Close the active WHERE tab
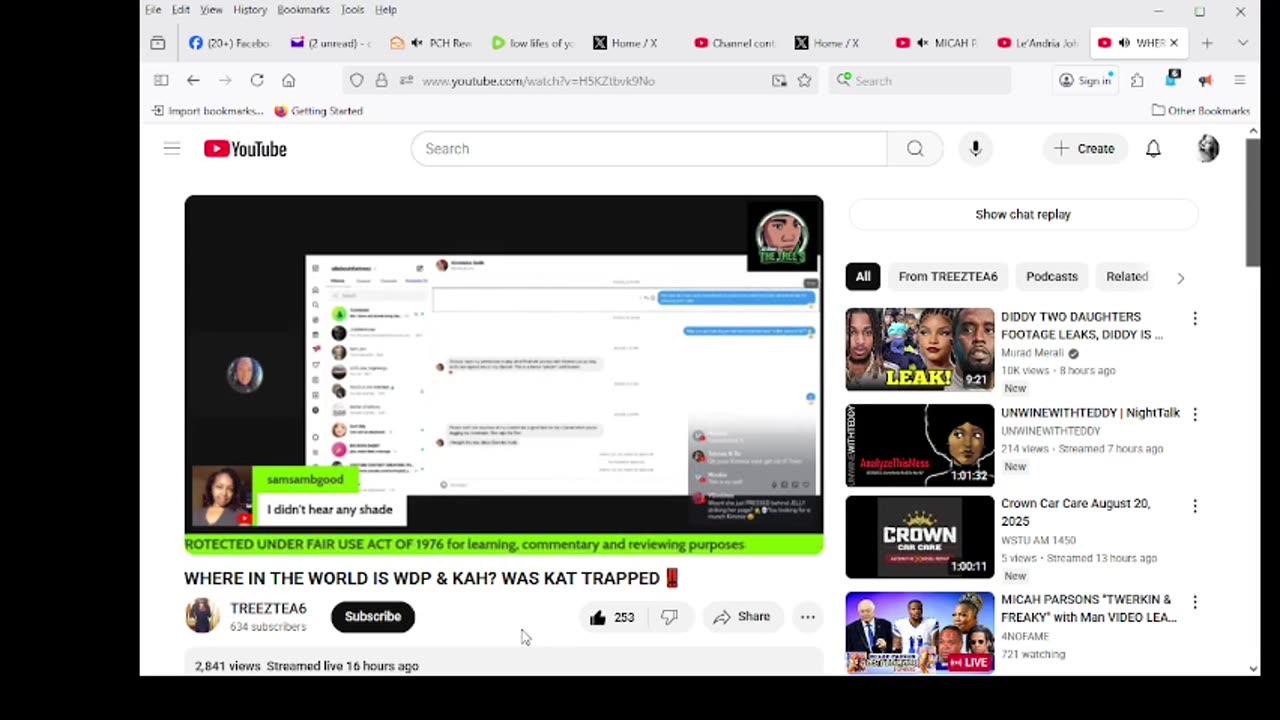 coord(1174,43)
